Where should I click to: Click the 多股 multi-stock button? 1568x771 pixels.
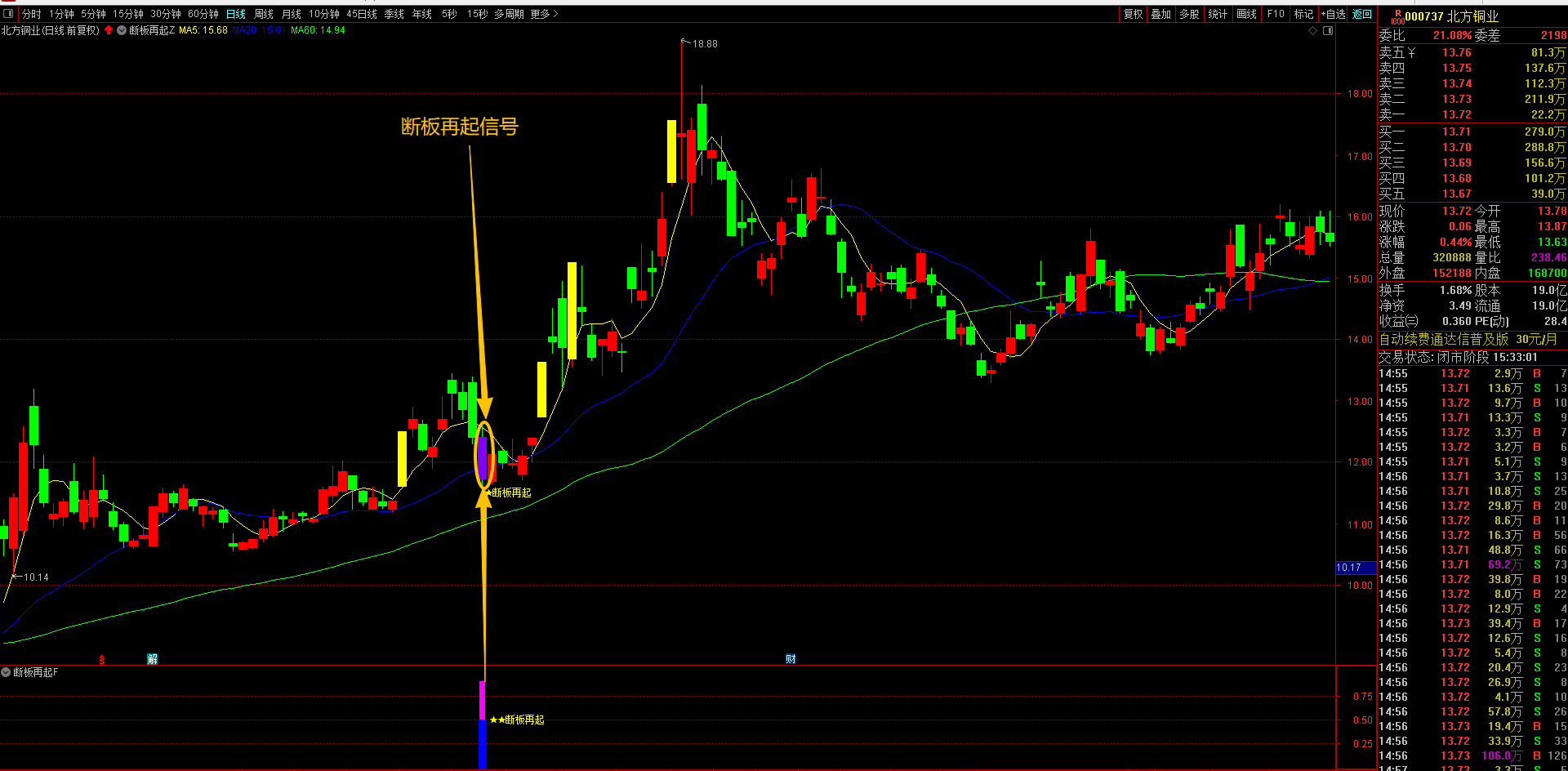click(x=1189, y=14)
